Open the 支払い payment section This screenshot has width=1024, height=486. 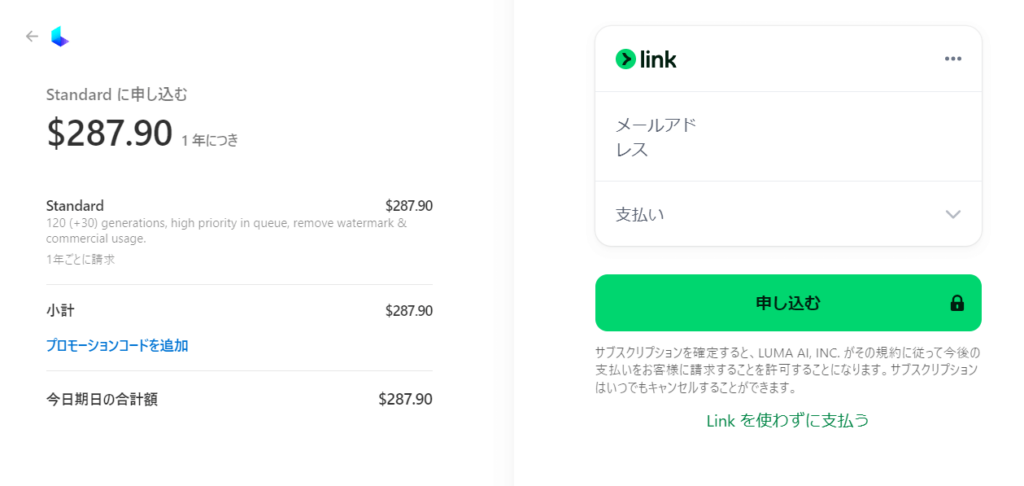pyautogui.click(x=788, y=214)
